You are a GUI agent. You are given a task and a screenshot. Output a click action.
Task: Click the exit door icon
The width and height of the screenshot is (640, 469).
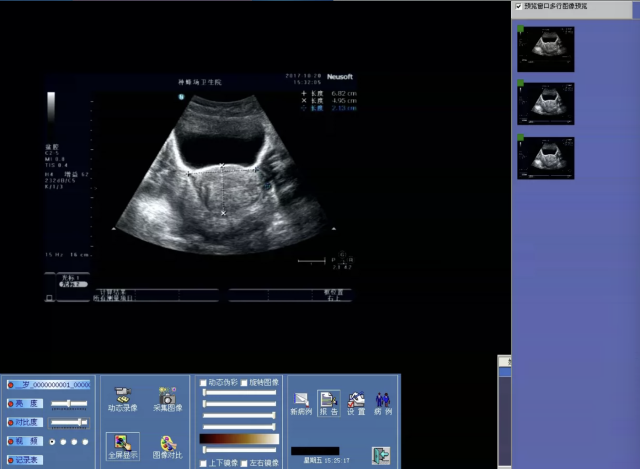coord(381,456)
